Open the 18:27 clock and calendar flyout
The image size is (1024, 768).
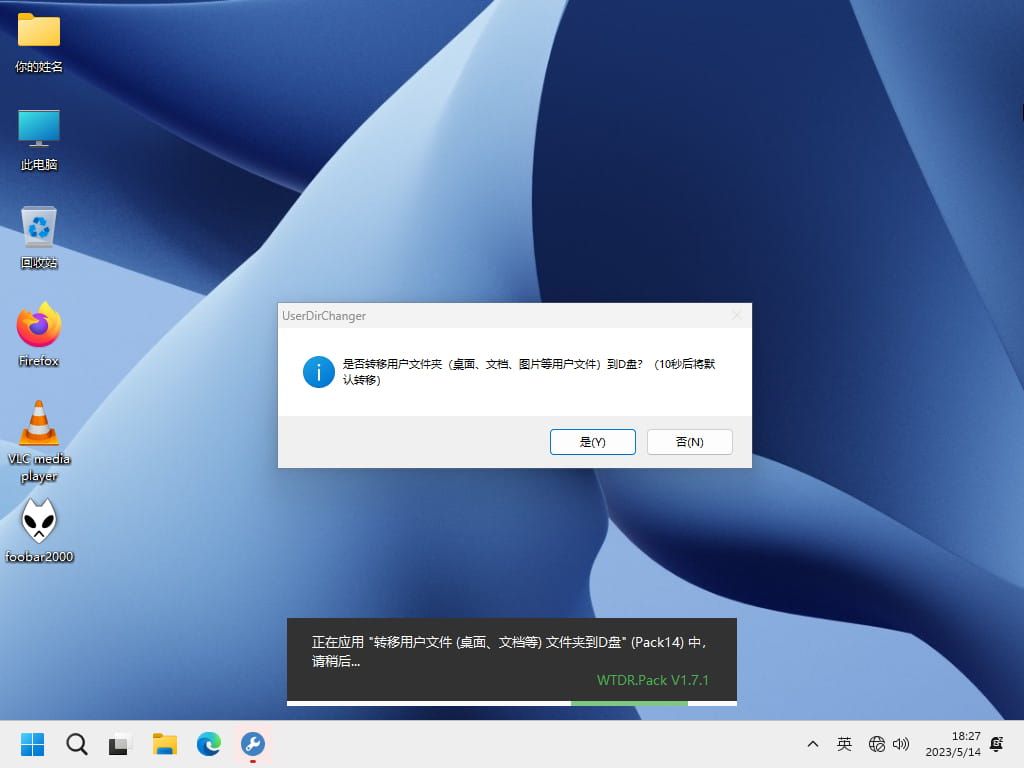pyautogui.click(x=951, y=744)
